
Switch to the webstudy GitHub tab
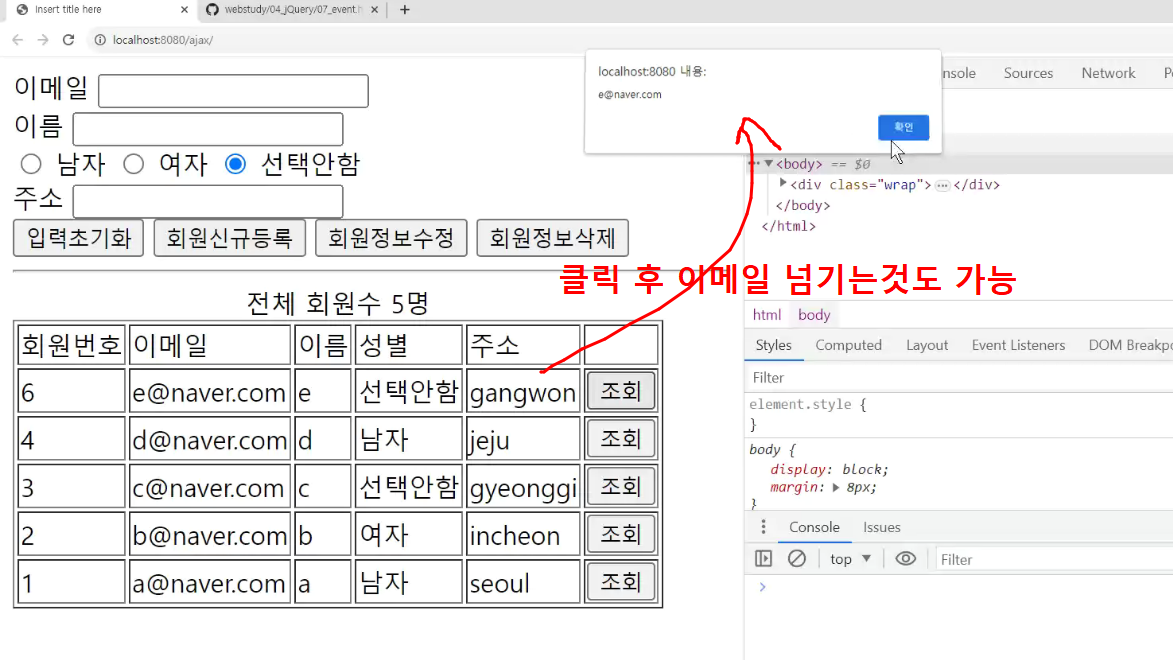click(x=293, y=10)
